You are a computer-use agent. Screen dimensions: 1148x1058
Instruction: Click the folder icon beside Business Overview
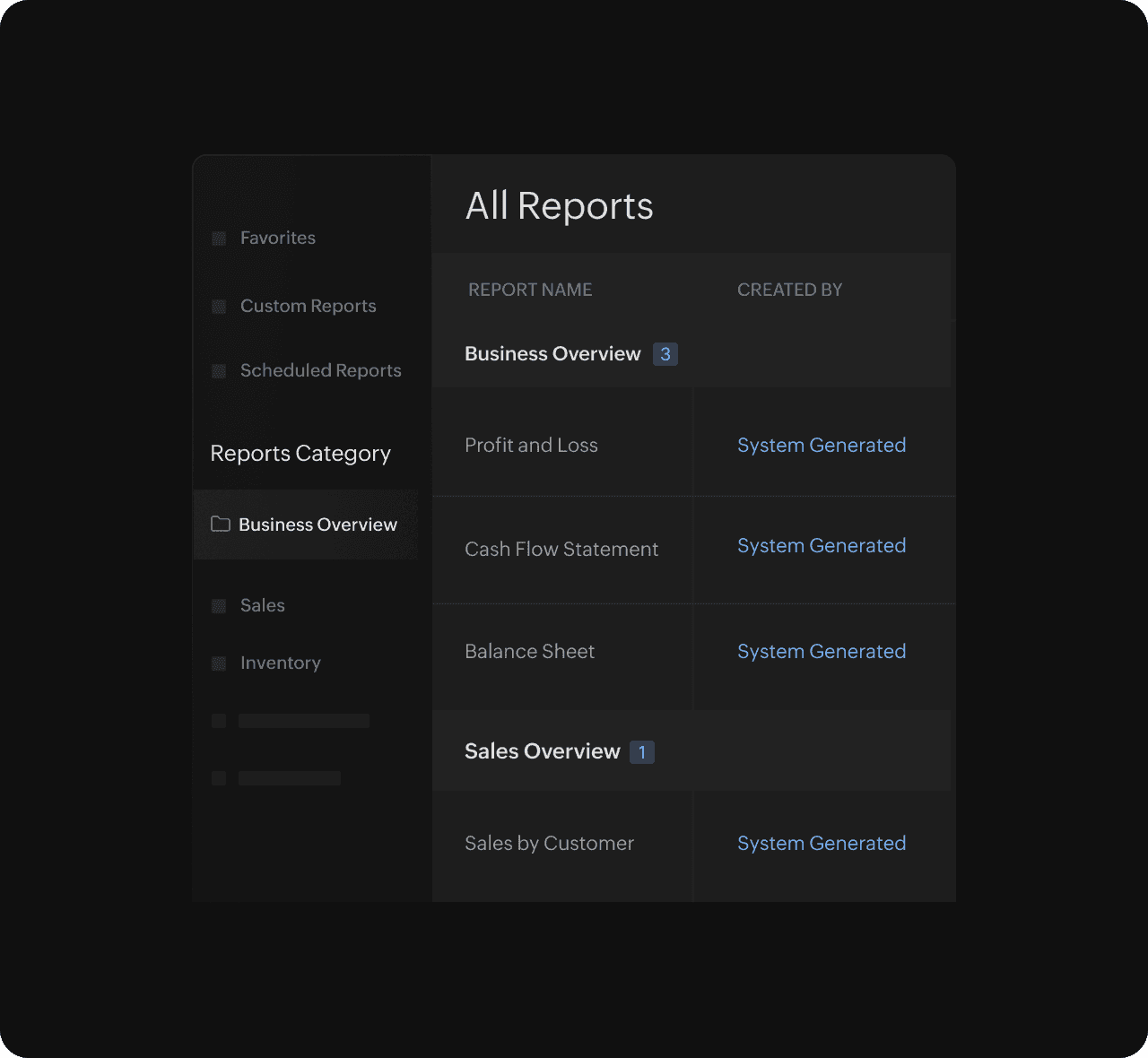(x=220, y=525)
